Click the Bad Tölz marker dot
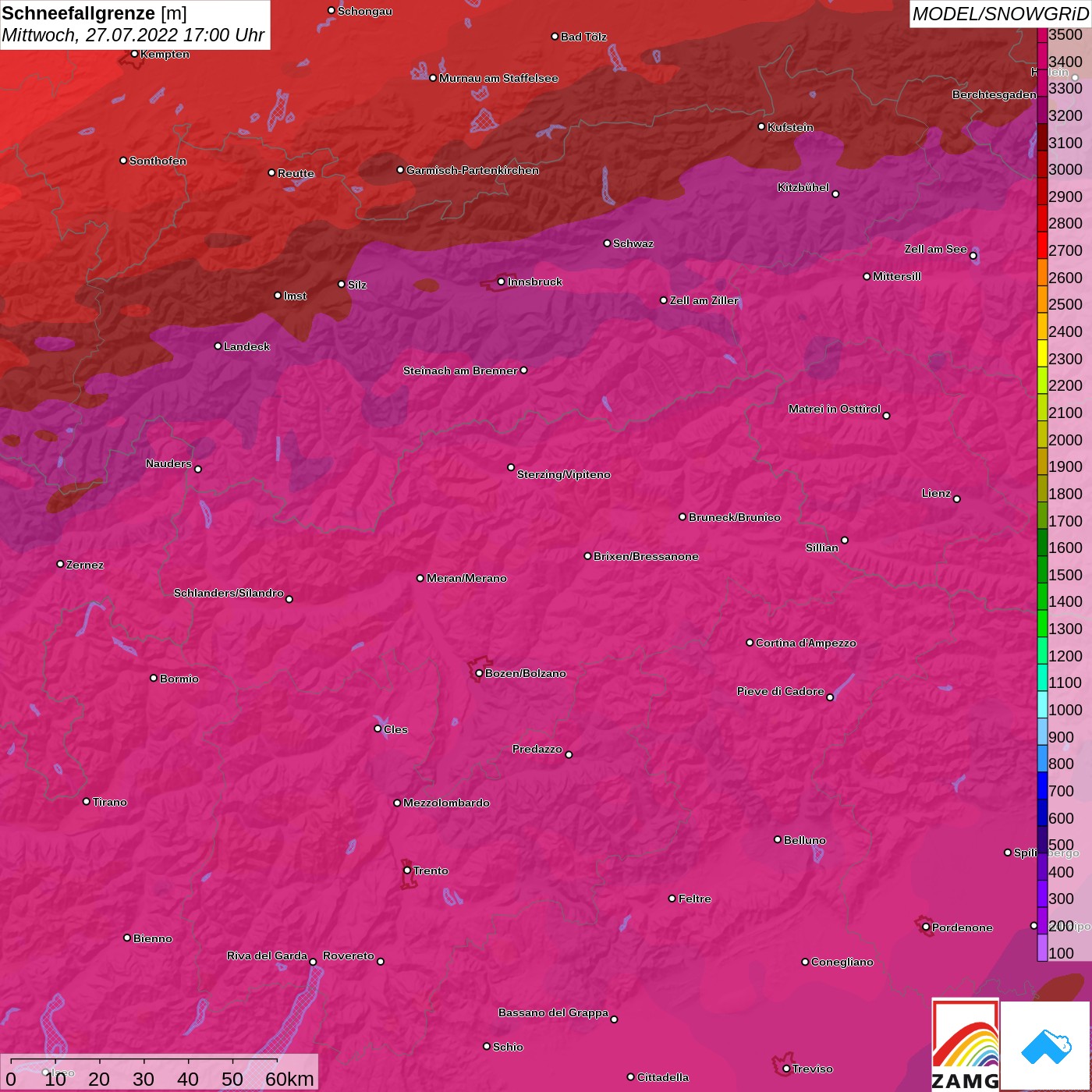 click(x=555, y=37)
